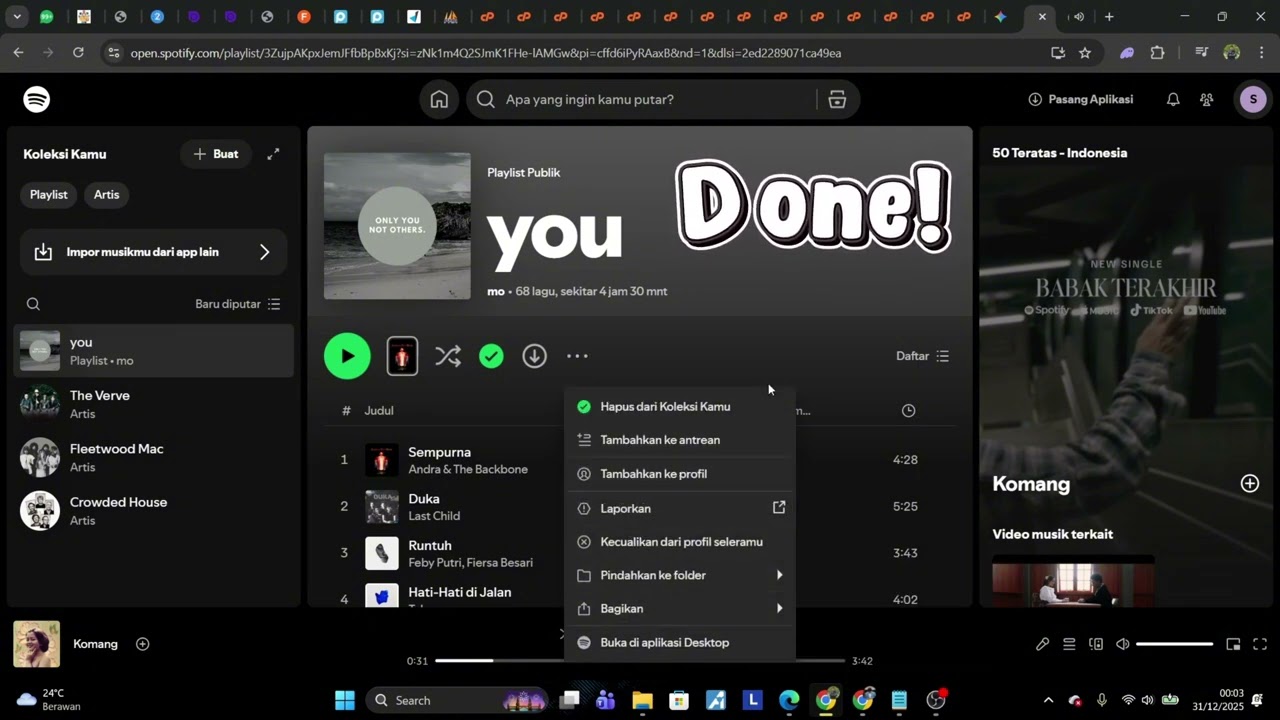This screenshot has height=720, width=1280.
Task: Click Pasang Aplikasi
Action: tap(1080, 99)
